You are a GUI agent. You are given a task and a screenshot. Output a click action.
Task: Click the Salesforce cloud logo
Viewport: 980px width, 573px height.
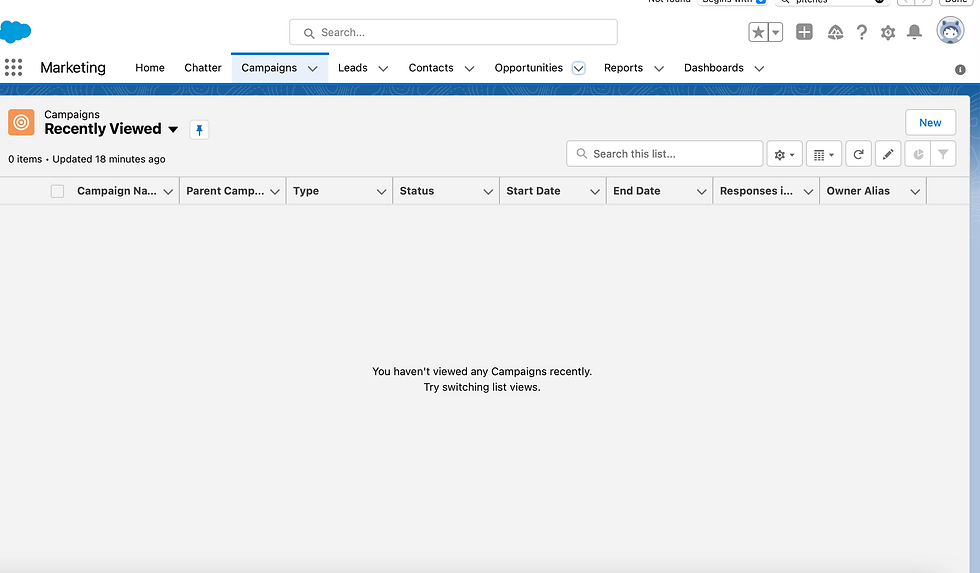click(15, 31)
